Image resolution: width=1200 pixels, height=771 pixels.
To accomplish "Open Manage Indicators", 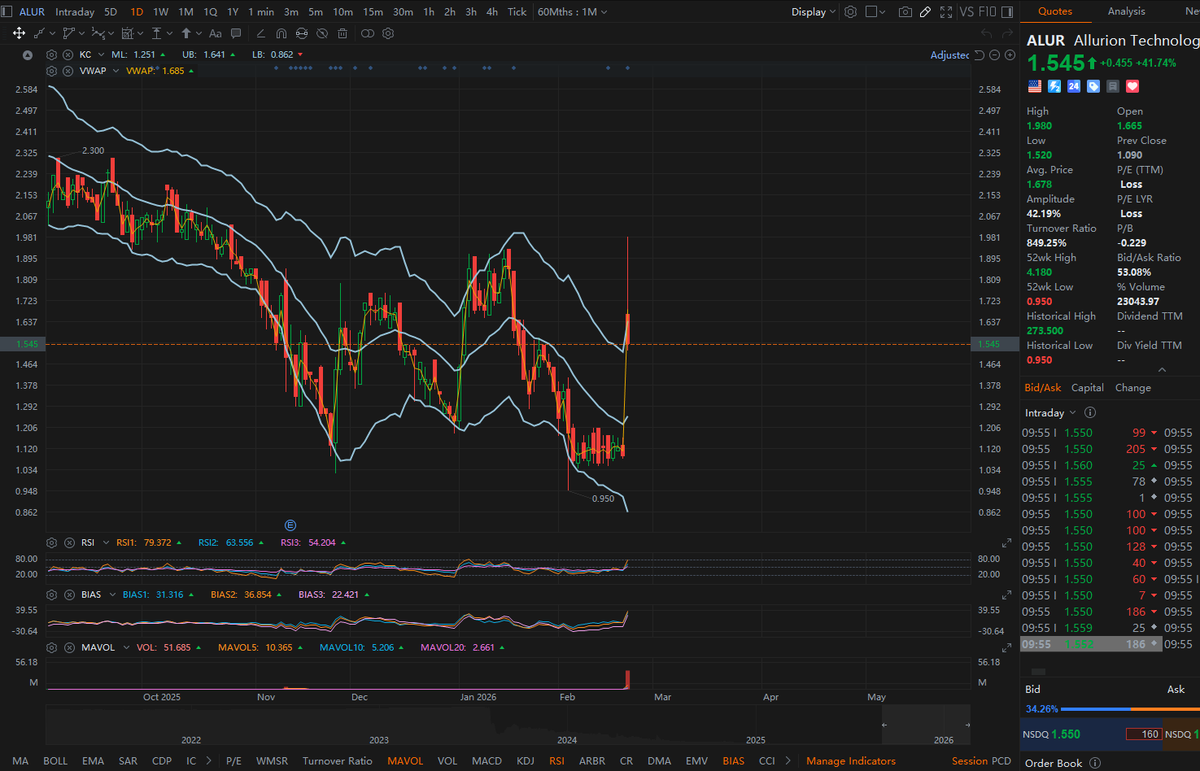I will pos(851,761).
